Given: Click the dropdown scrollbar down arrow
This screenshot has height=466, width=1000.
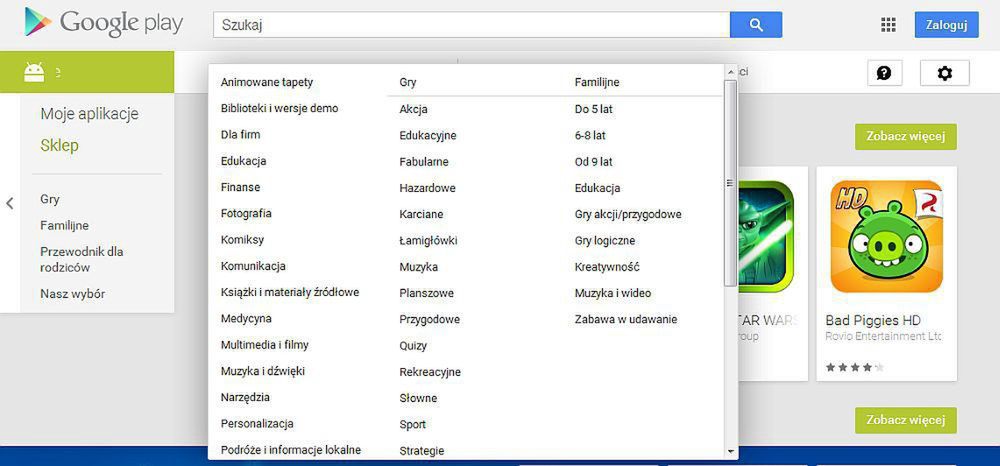Looking at the screenshot, I should [730, 451].
